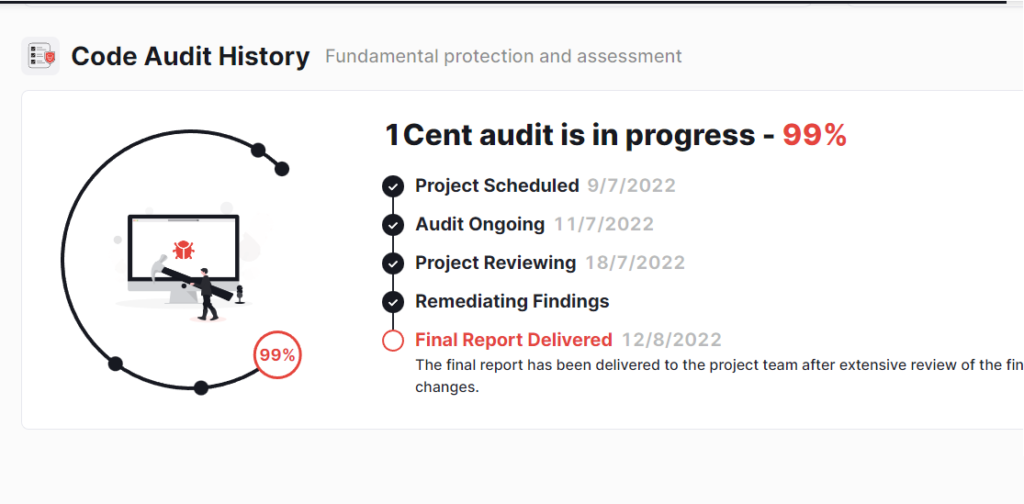Select the red circle beside Final Report Delivered
Viewport: 1024px width, 504px height.
click(x=393, y=340)
